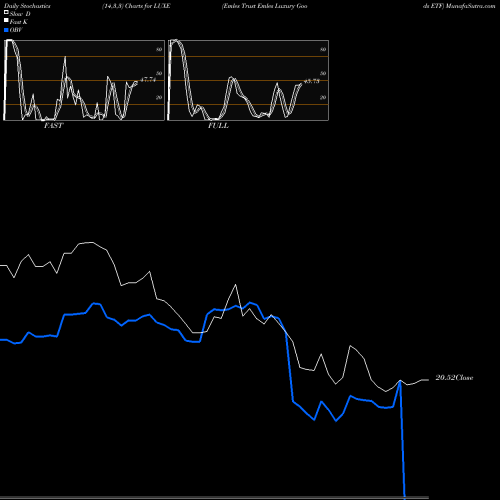This screenshot has height=500, width=500.
Task: Click the blue OBV legend swatch
Action: [6, 30]
